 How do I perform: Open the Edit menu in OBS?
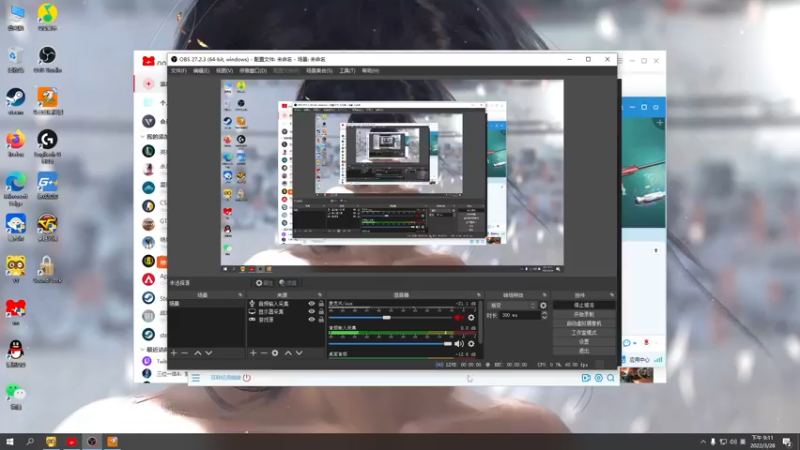[201, 71]
